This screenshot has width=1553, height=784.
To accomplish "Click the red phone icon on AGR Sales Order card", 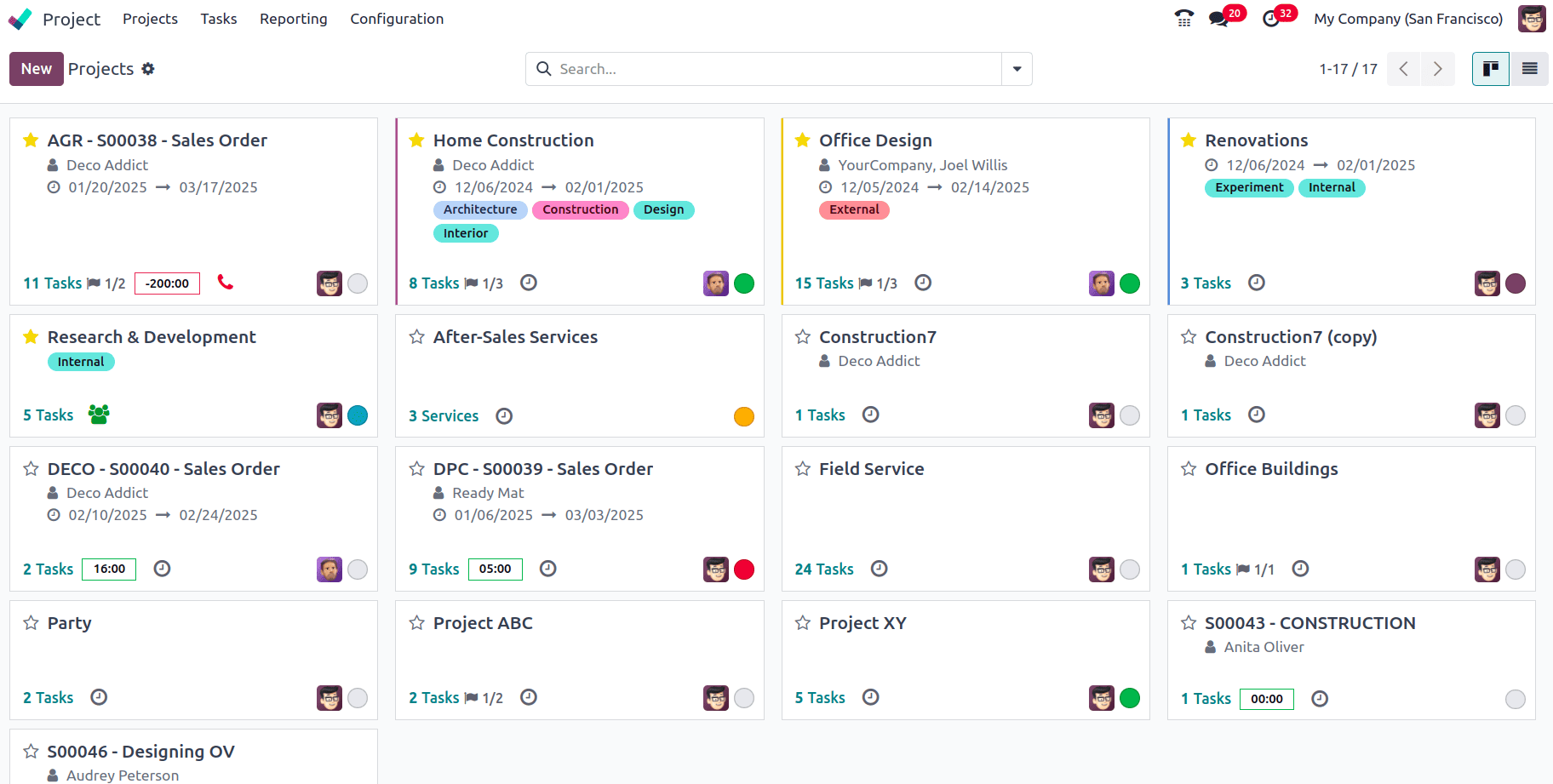I will click(x=225, y=283).
